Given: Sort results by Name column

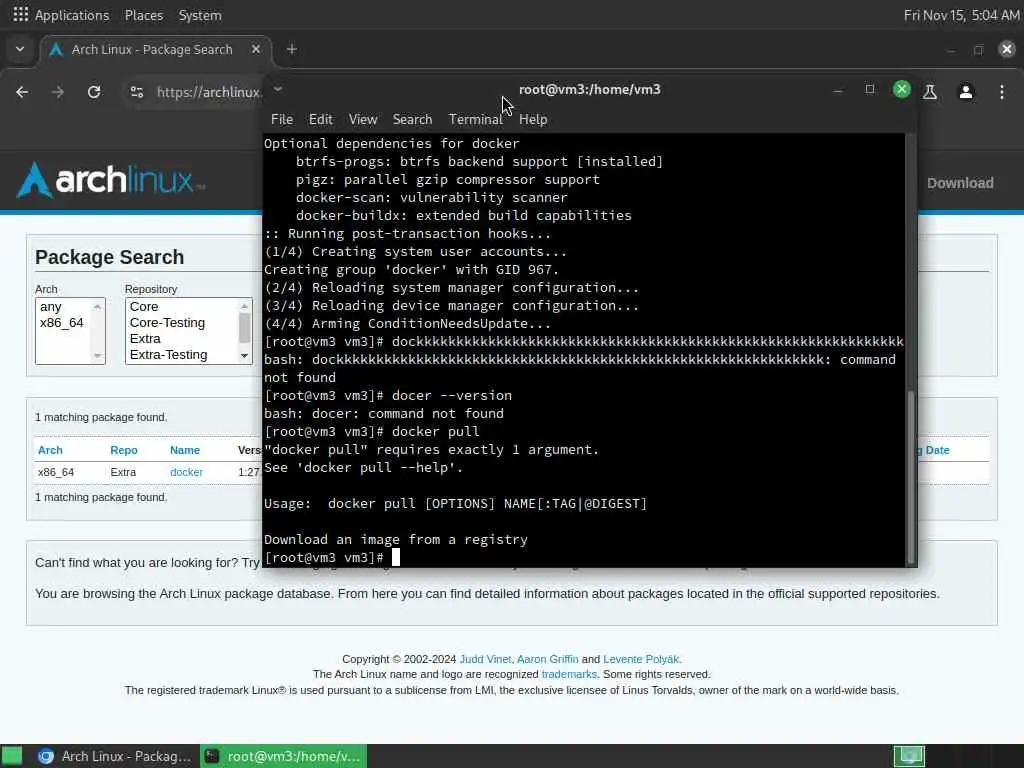Looking at the screenshot, I should pyautogui.click(x=185, y=450).
